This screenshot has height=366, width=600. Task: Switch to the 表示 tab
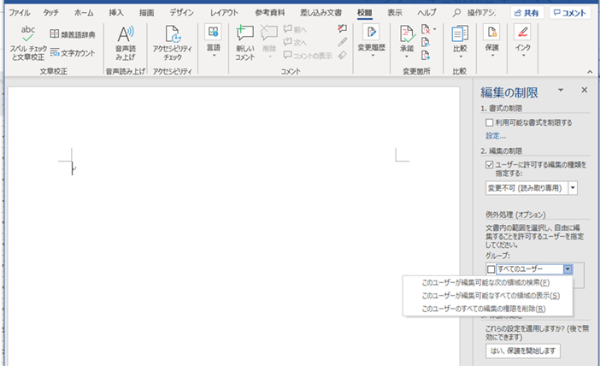[x=395, y=13]
